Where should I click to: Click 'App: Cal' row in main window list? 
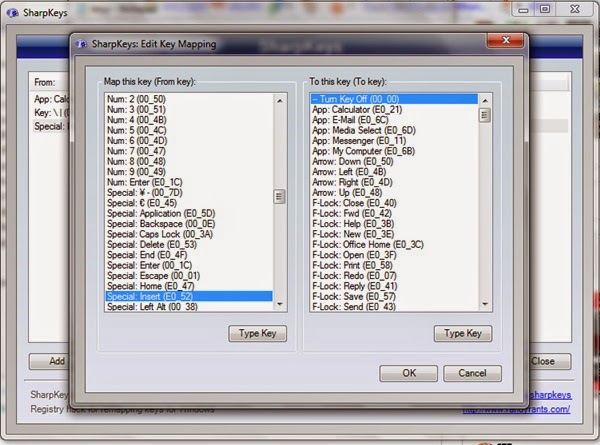point(51,99)
